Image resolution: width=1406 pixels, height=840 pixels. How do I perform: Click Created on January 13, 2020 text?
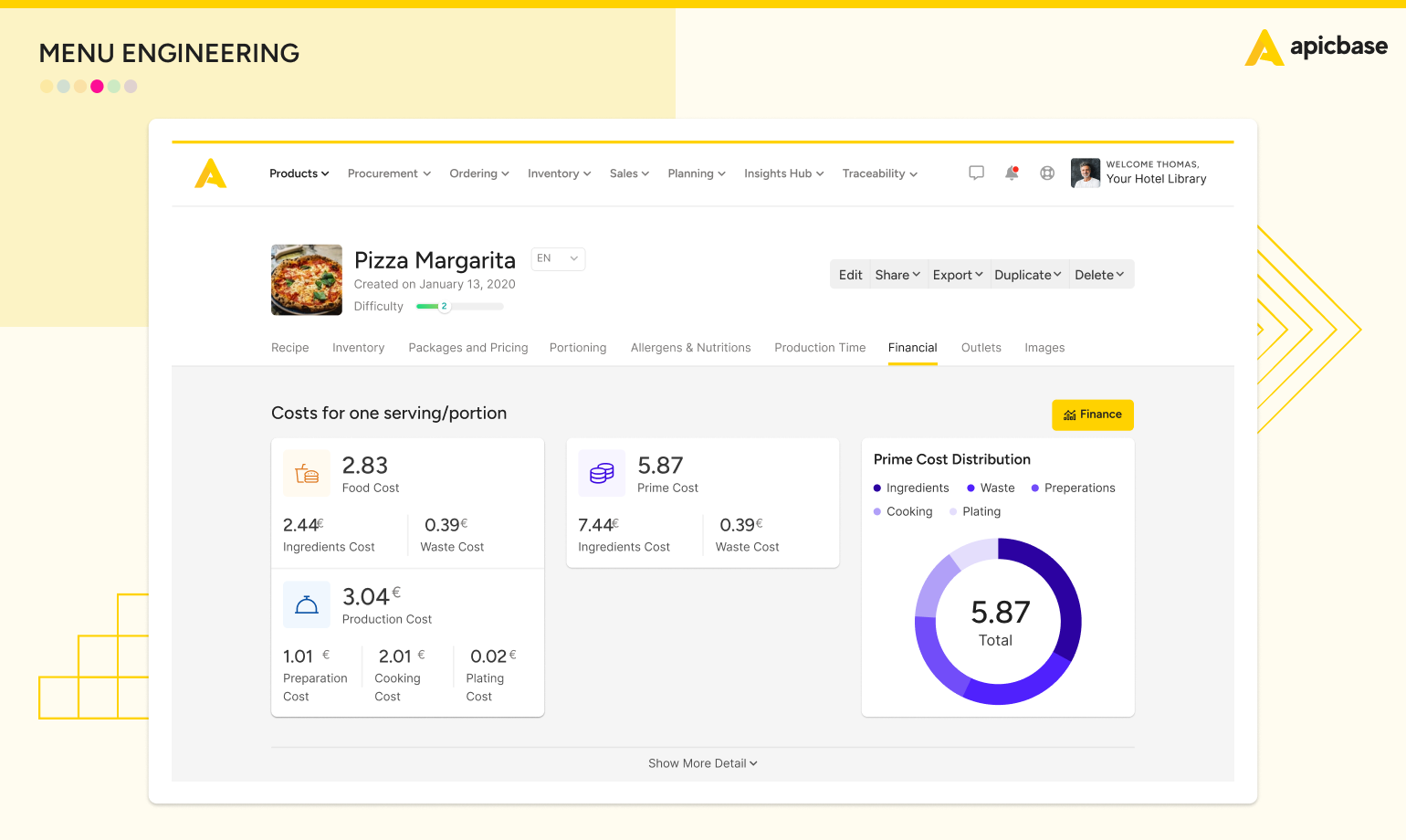pos(435,285)
